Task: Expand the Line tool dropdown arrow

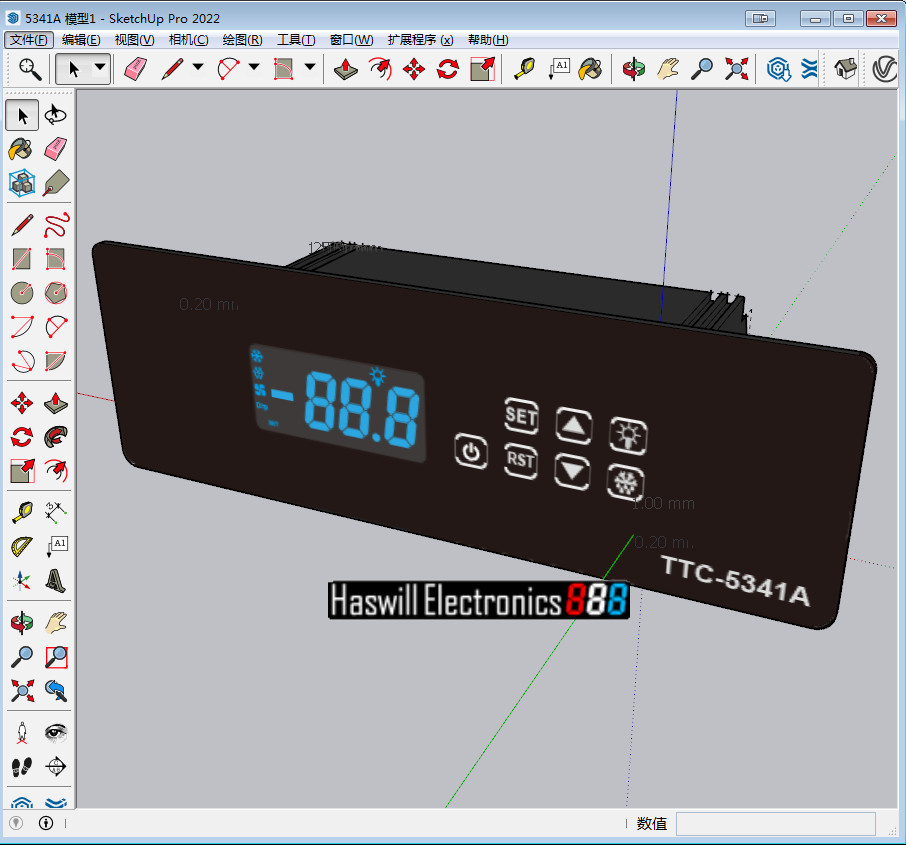Action: [x=198, y=67]
